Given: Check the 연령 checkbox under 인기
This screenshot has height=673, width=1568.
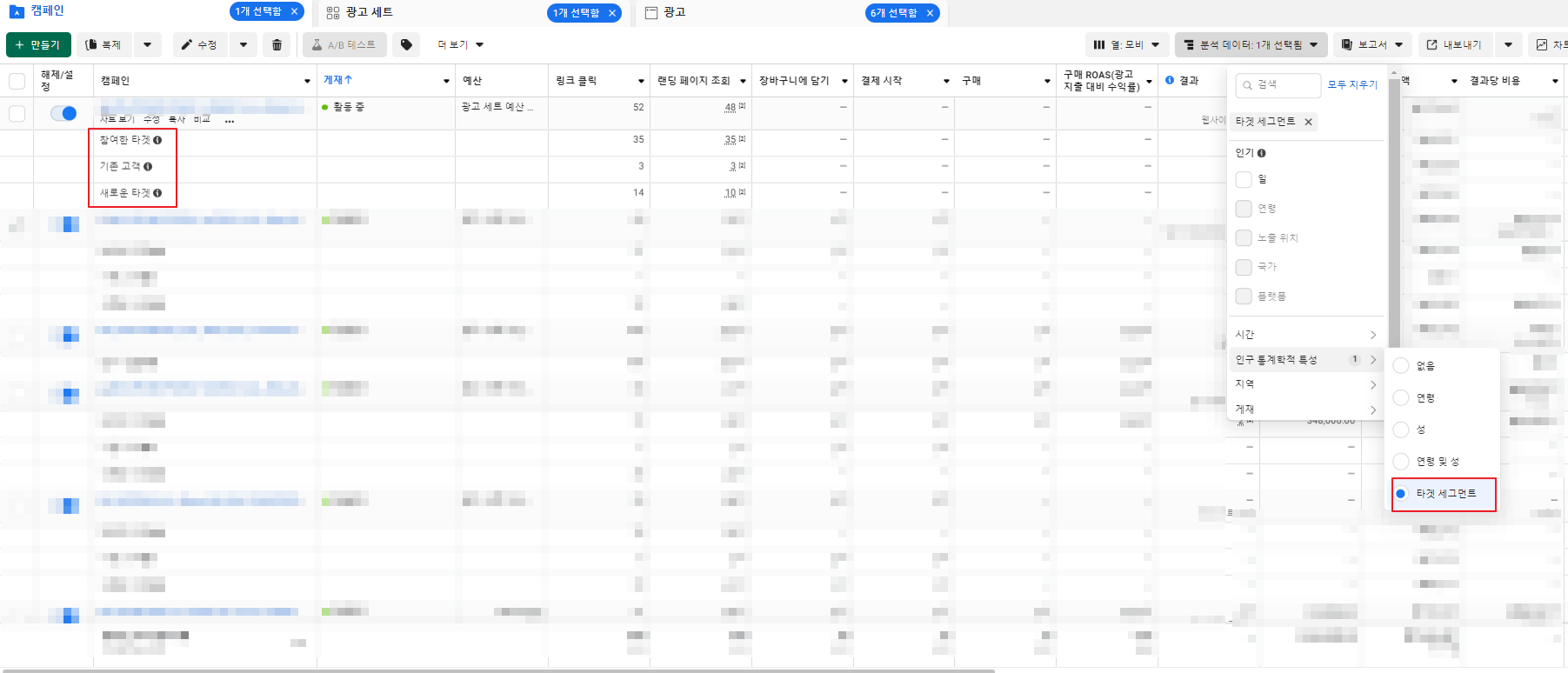Looking at the screenshot, I should pyautogui.click(x=1244, y=209).
